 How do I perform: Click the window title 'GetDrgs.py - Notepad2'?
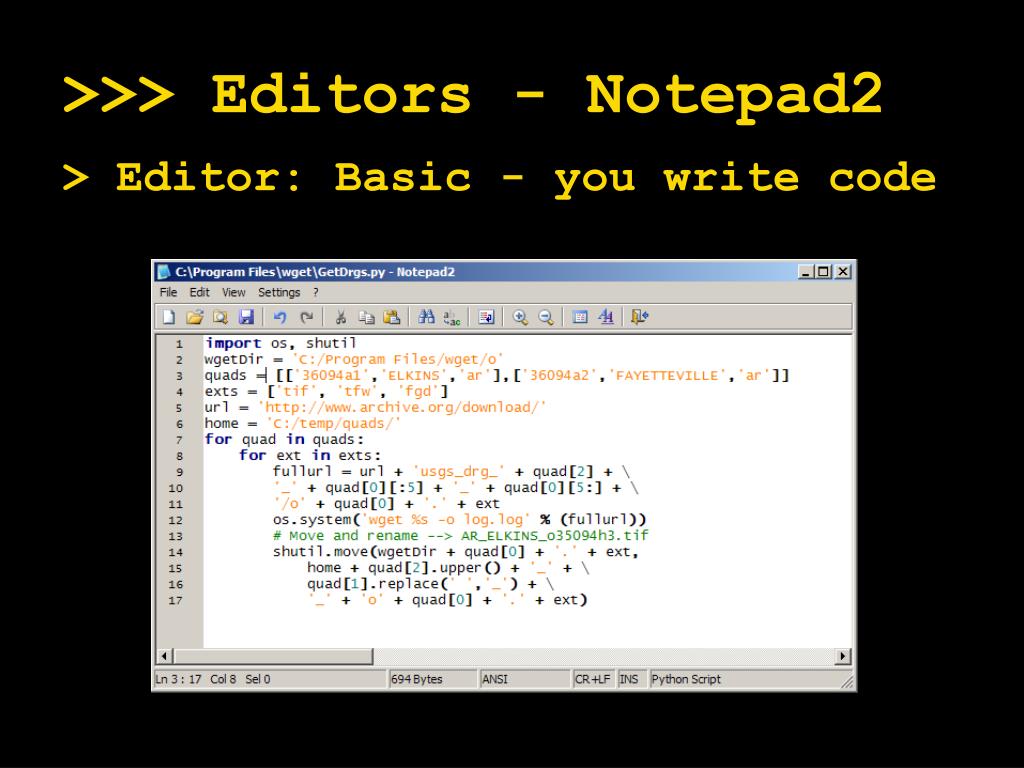(386, 272)
